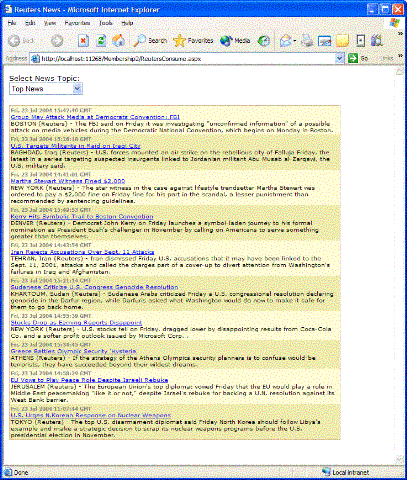Click the Done status page icon

[8, 472]
